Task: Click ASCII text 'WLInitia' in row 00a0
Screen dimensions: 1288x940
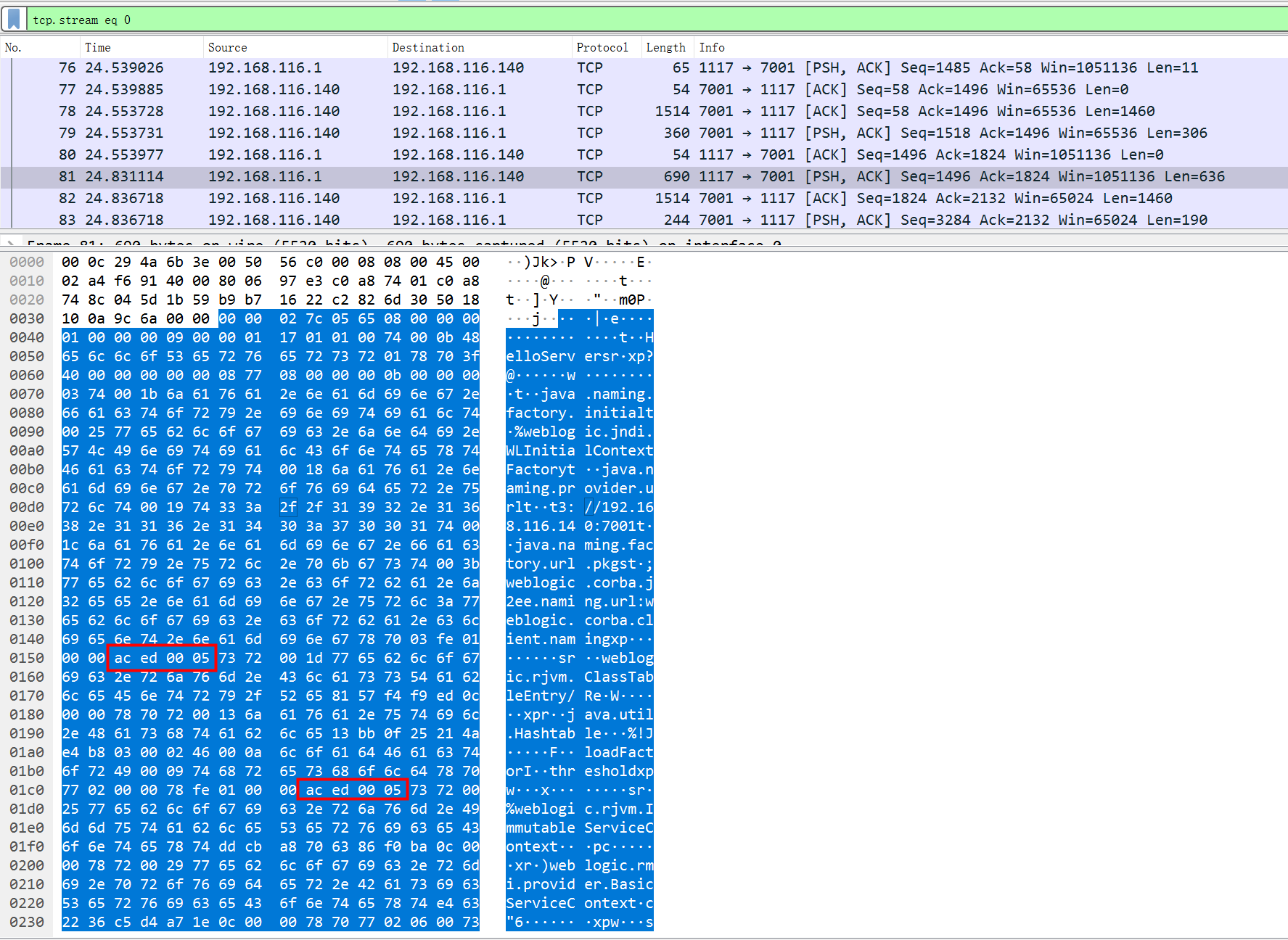Action: point(541,450)
